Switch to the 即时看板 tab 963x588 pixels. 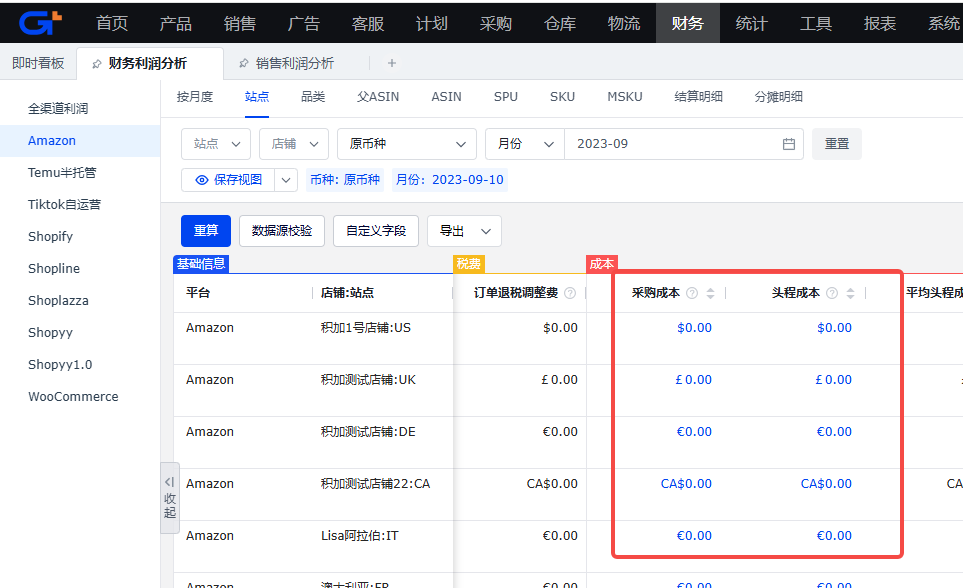pyautogui.click(x=38, y=63)
